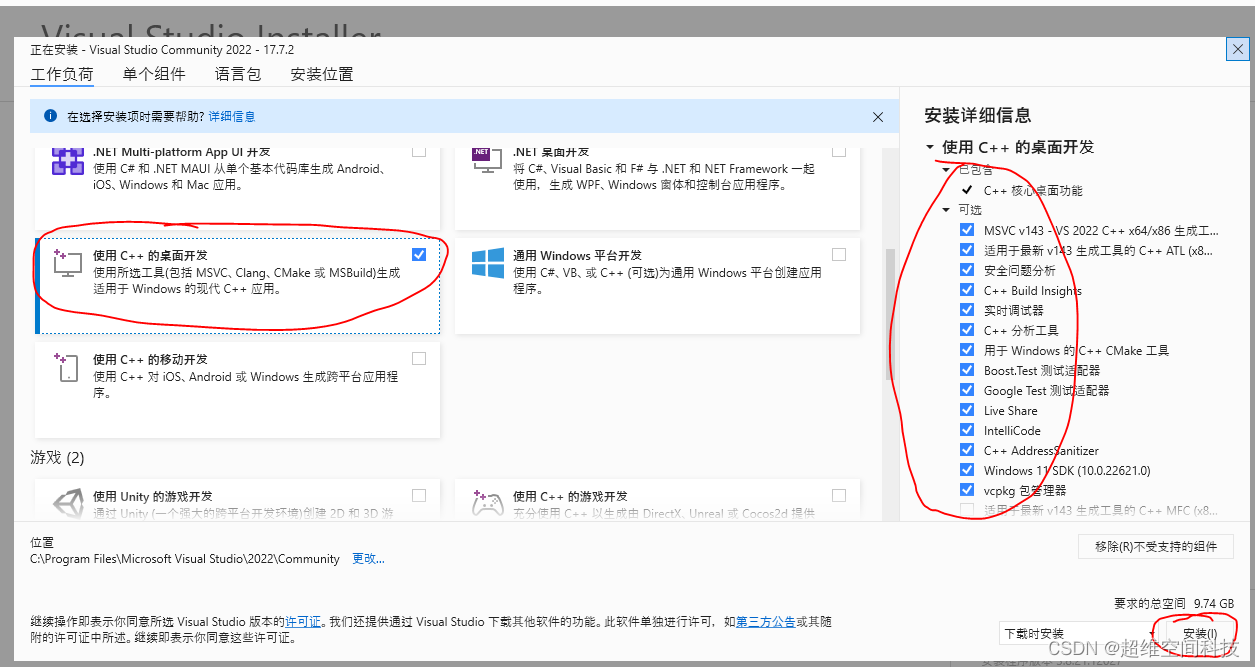Image resolution: width=1255 pixels, height=667 pixels.
Task: Click the 游戏 (2) section heading
Action: [x=58, y=458]
